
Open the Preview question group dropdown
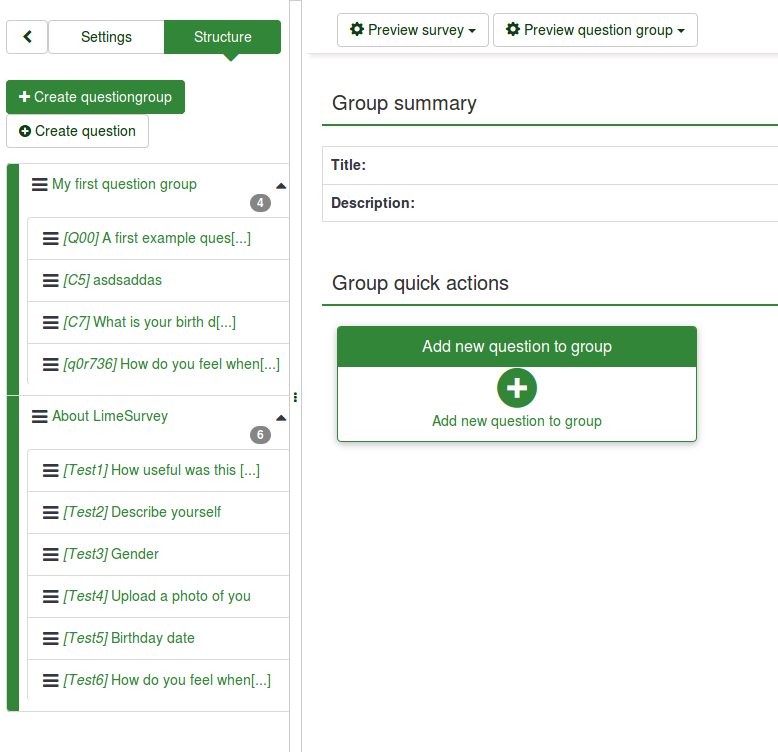(595, 30)
